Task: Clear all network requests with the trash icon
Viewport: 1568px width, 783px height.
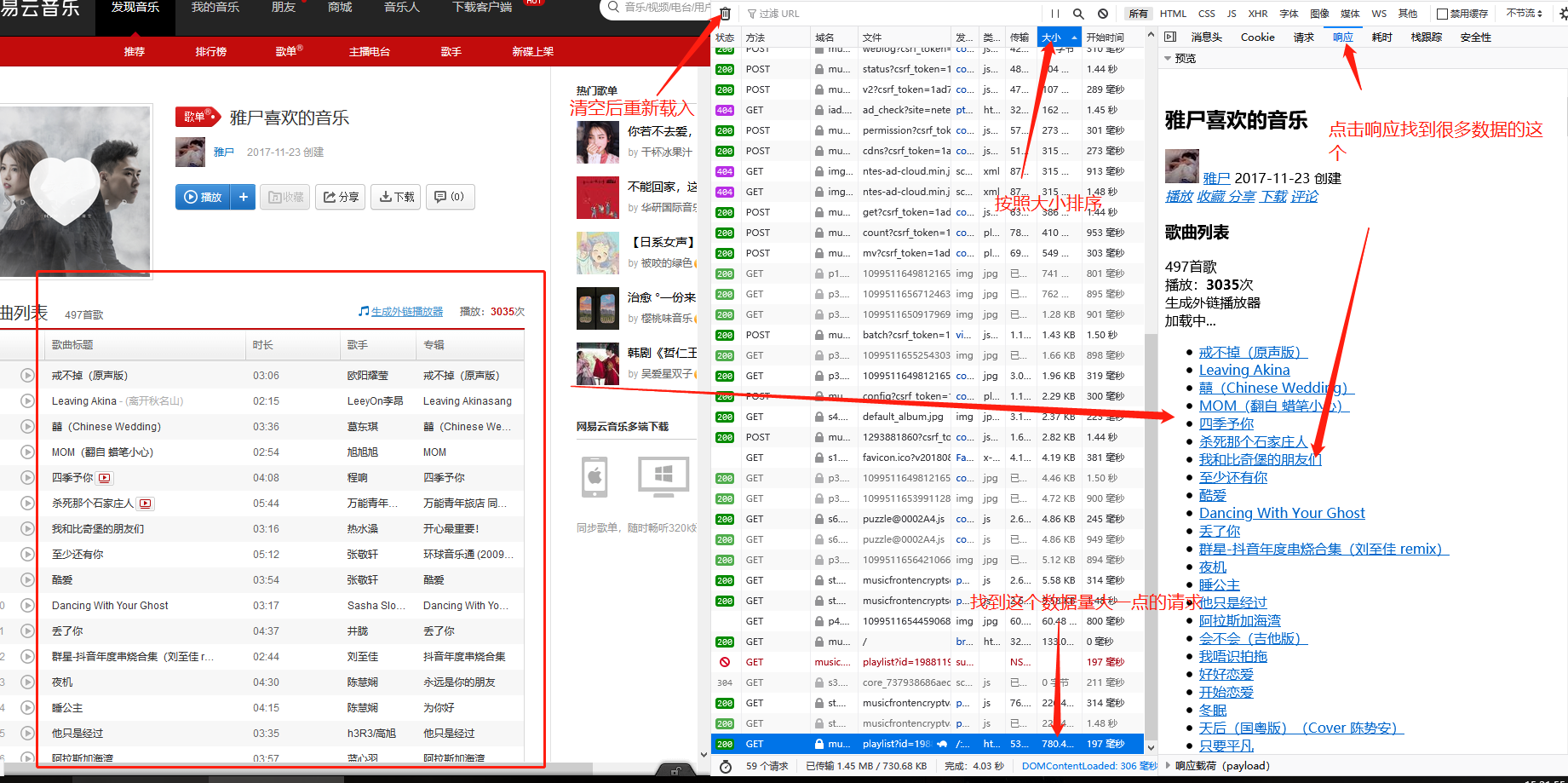Action: 725,14
